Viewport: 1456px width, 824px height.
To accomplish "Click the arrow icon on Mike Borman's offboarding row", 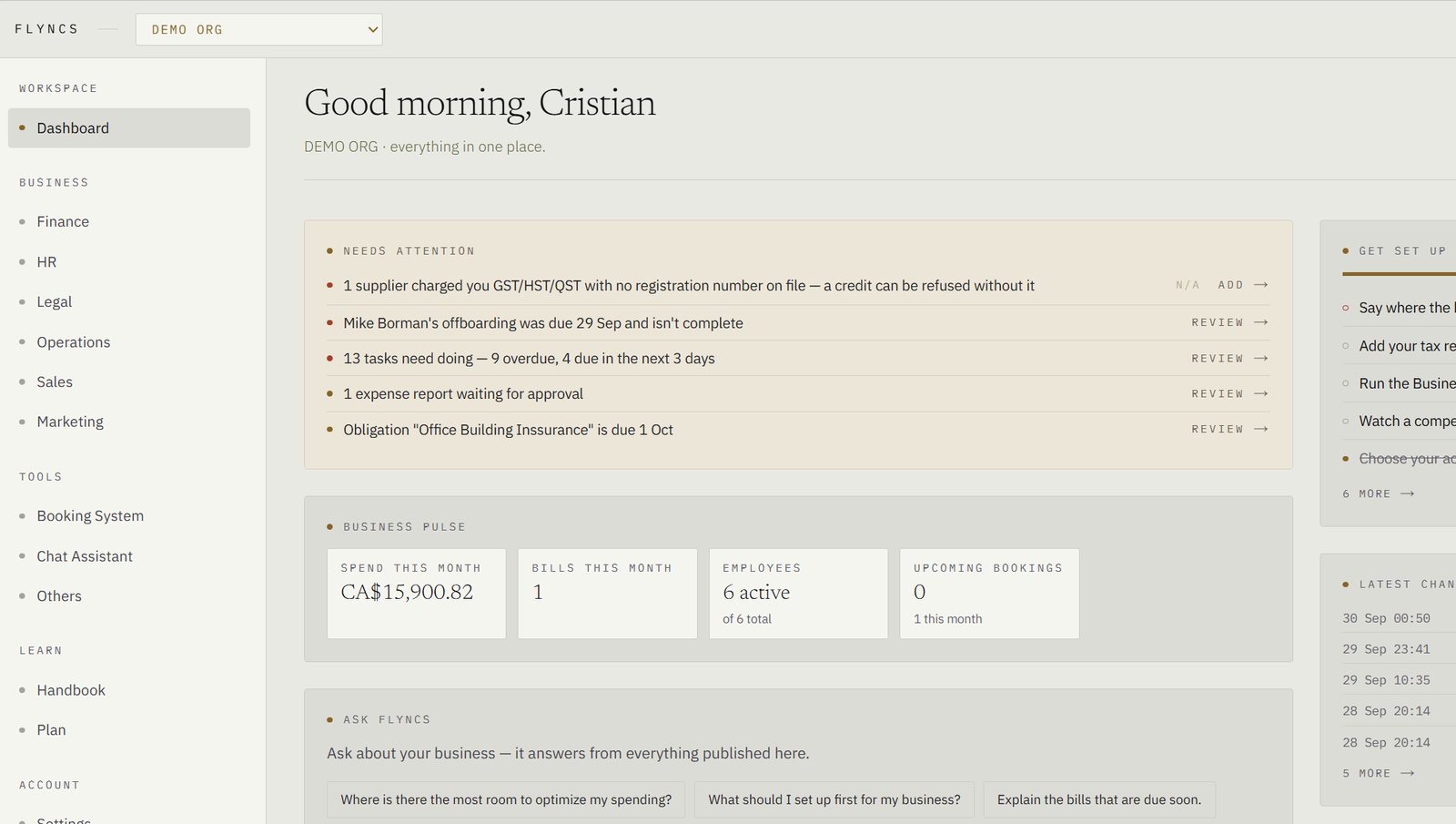I will [x=1261, y=322].
